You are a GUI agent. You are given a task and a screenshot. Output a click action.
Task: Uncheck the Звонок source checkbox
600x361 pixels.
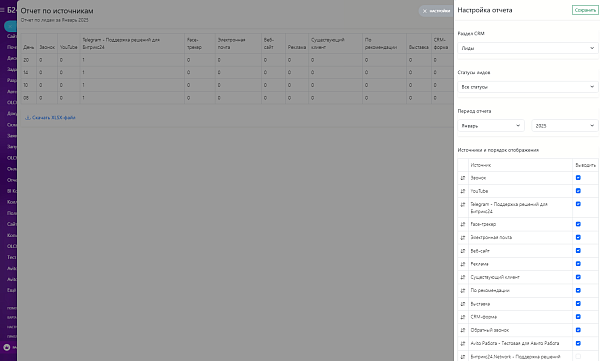[578, 178]
